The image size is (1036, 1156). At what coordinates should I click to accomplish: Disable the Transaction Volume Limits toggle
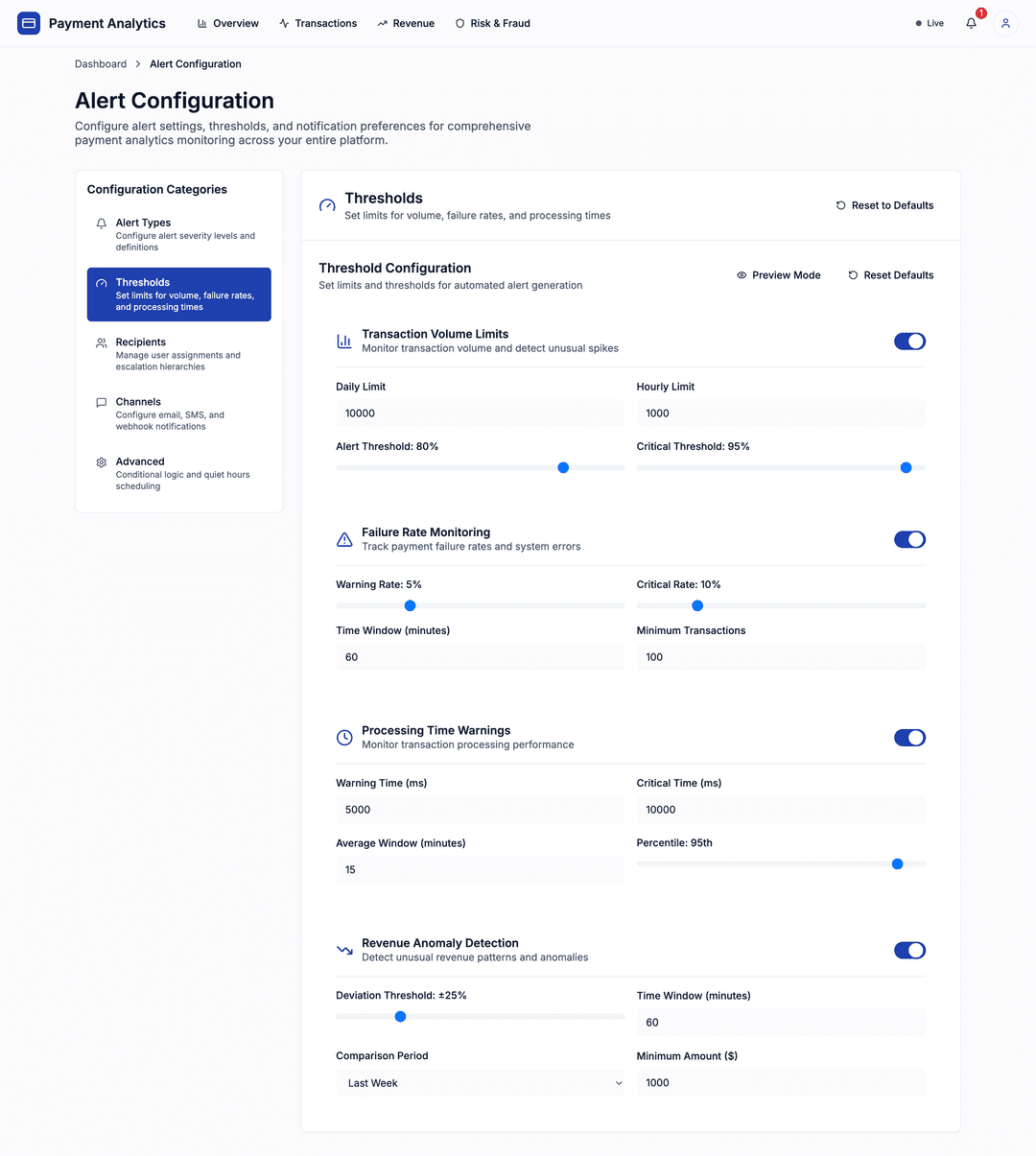[x=909, y=341]
